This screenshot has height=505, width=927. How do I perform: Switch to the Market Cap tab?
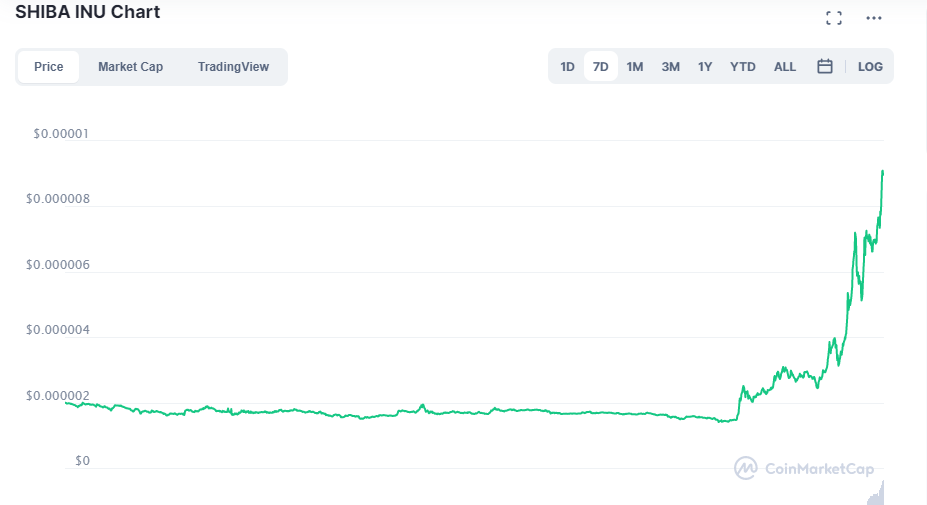point(130,67)
